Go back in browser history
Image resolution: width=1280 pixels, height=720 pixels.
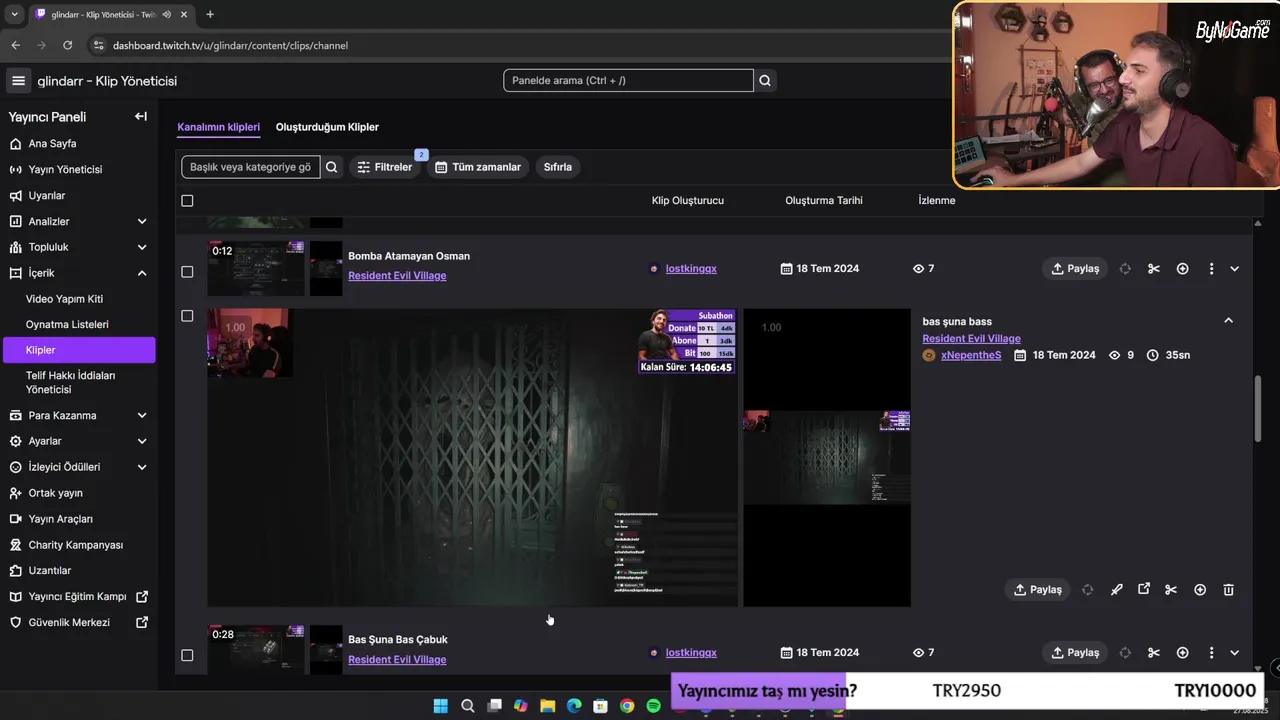pos(15,45)
